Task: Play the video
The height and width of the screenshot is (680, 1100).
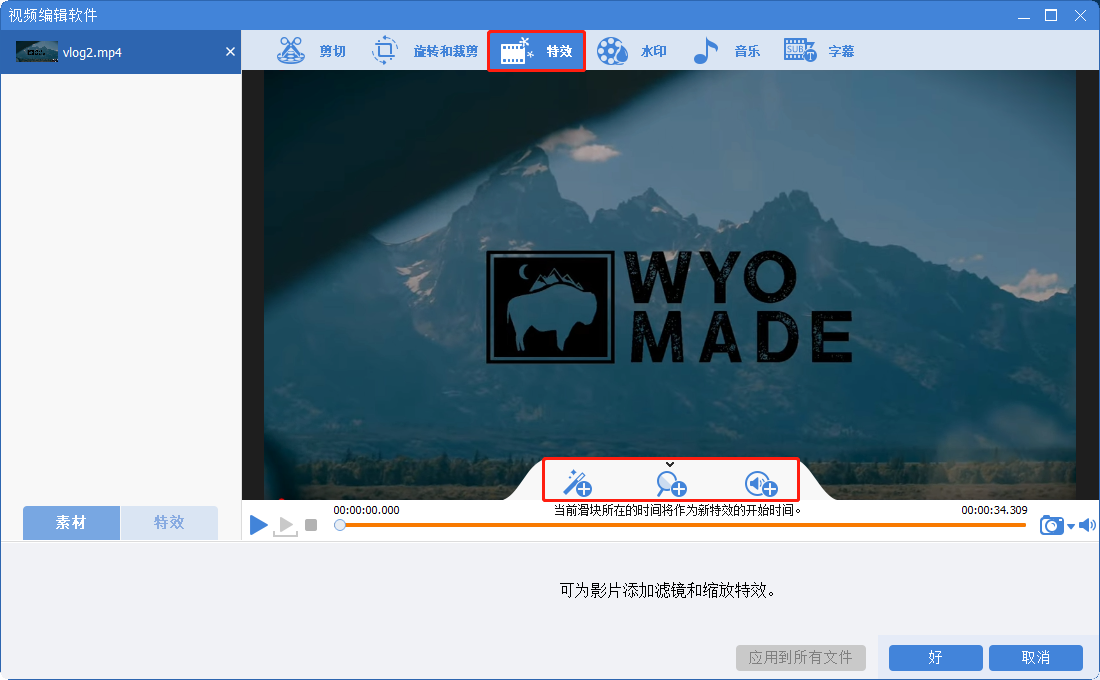Action: (258, 524)
